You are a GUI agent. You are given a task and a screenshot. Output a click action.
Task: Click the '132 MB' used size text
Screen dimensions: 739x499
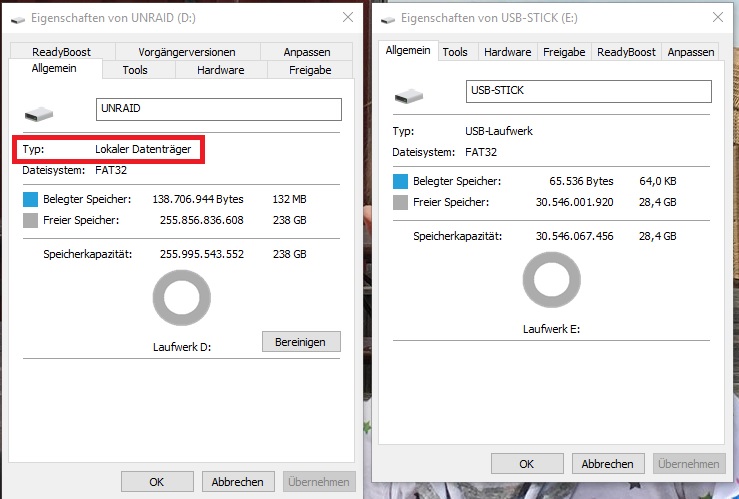click(x=289, y=199)
